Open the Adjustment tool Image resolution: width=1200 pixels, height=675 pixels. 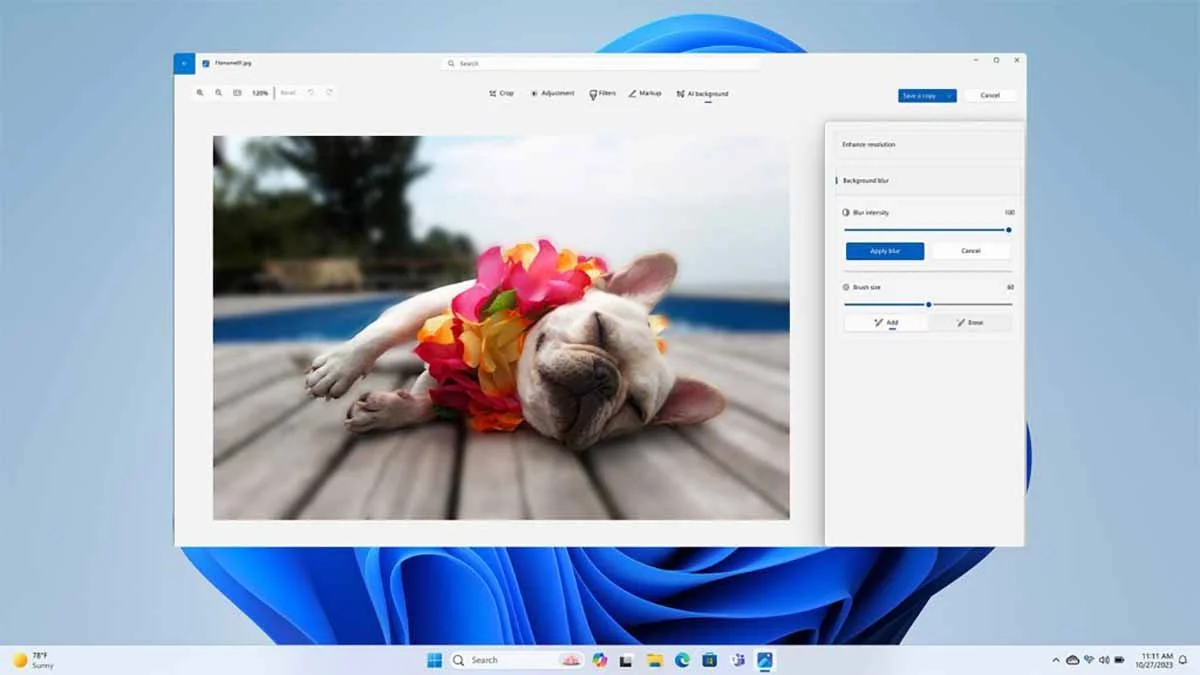click(x=552, y=93)
